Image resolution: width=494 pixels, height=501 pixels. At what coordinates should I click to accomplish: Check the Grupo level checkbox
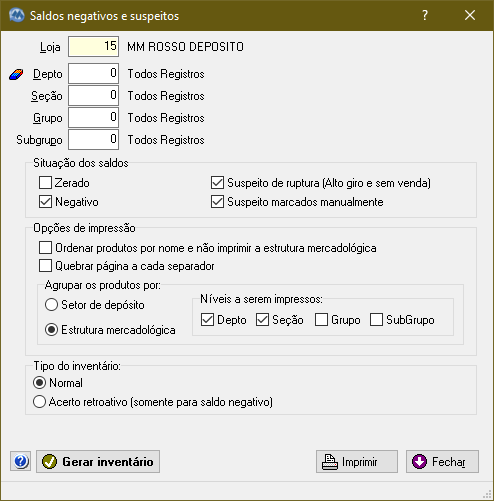321,320
